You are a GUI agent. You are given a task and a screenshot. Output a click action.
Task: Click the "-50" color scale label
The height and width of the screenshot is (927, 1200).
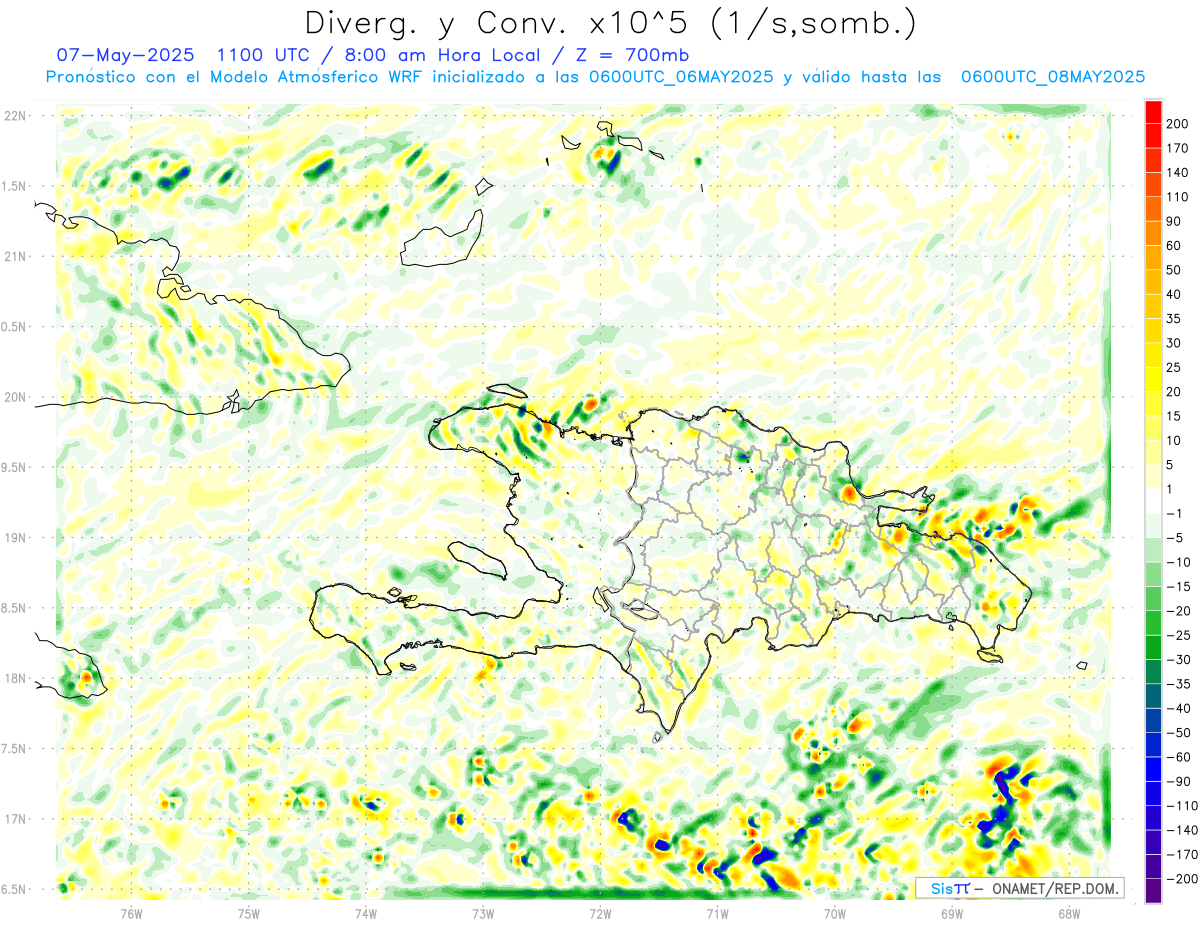[x=1180, y=733]
